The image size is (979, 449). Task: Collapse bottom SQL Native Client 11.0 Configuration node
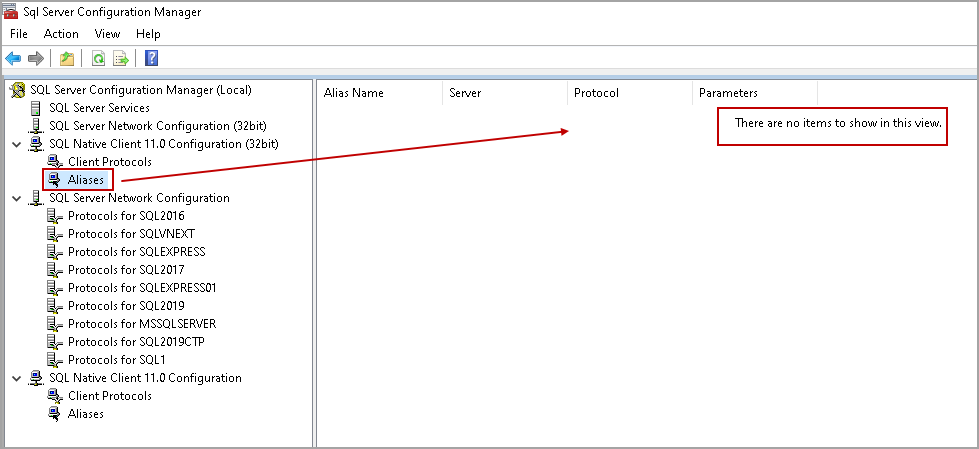(16, 378)
